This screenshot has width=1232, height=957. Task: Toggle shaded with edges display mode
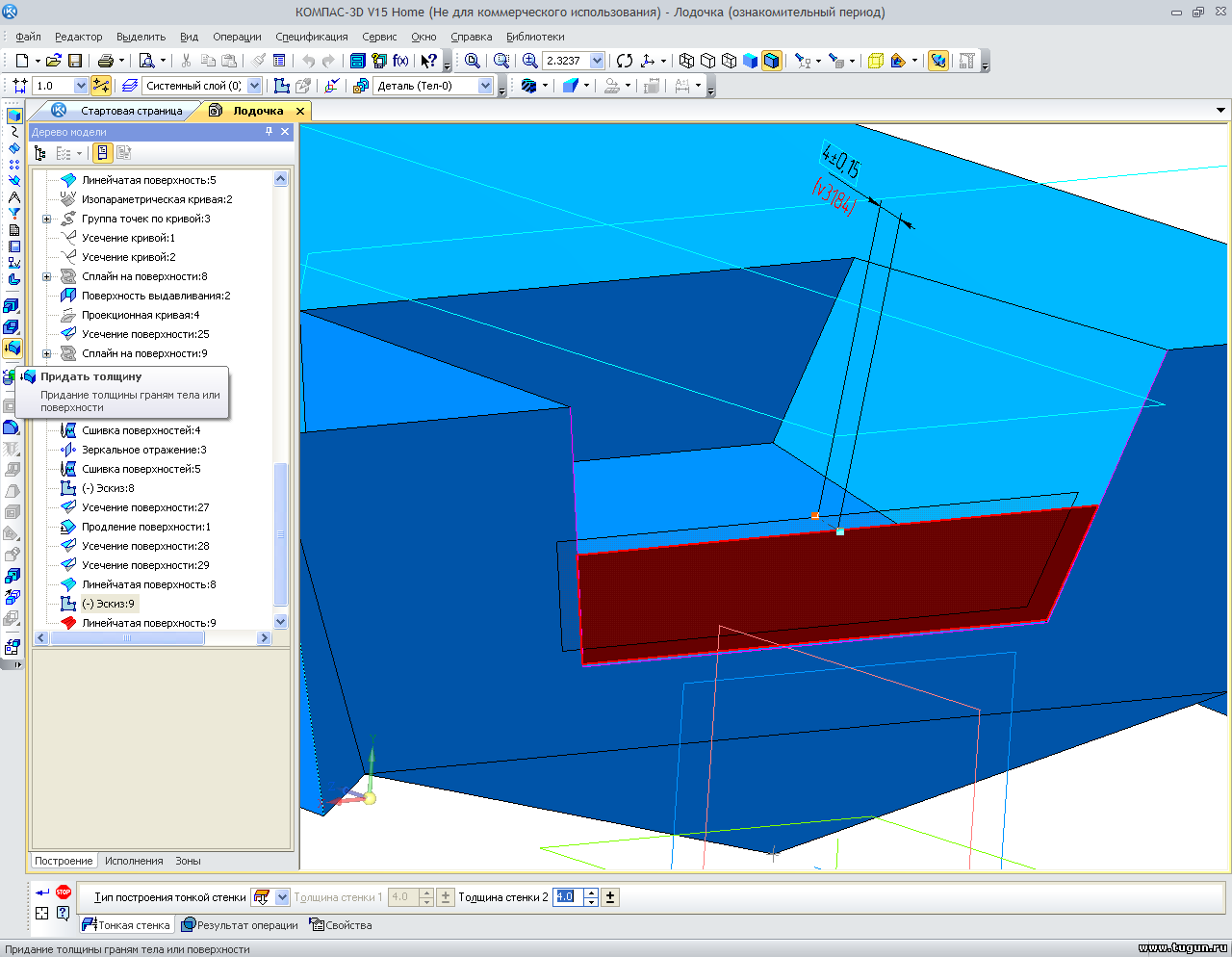click(x=771, y=61)
